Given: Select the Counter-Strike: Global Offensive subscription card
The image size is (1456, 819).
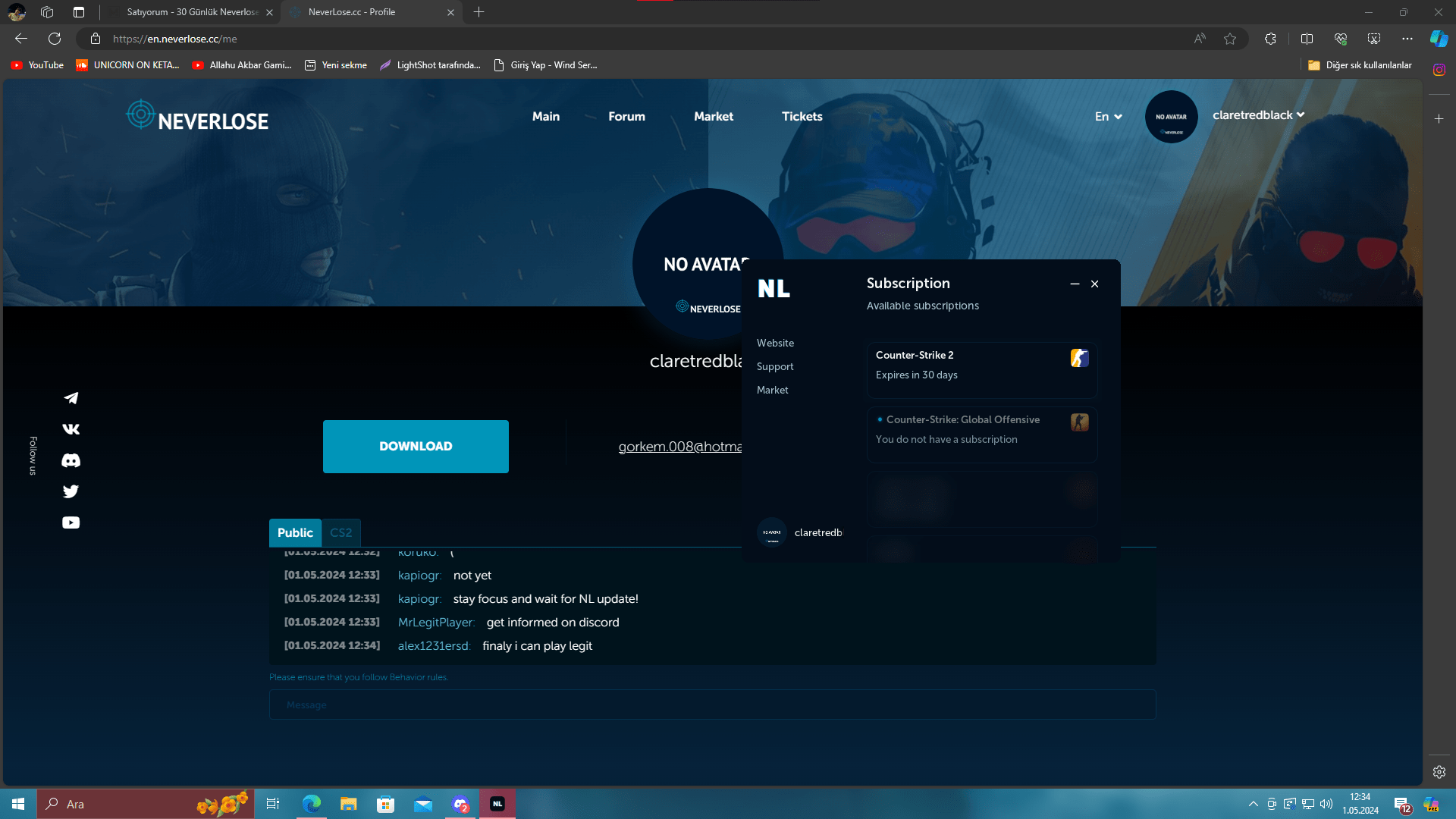Looking at the screenshot, I should [x=982, y=435].
